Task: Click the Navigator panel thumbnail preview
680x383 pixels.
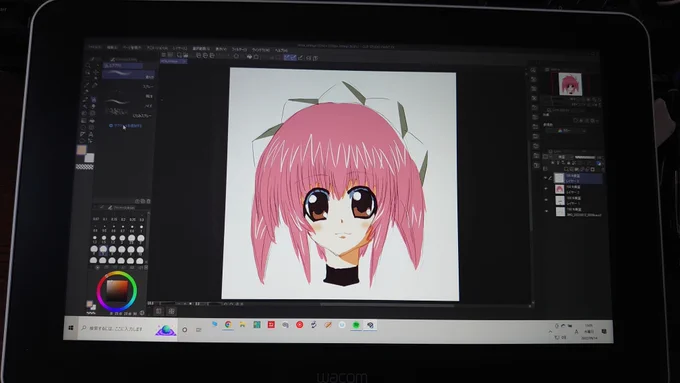Action: (570, 84)
